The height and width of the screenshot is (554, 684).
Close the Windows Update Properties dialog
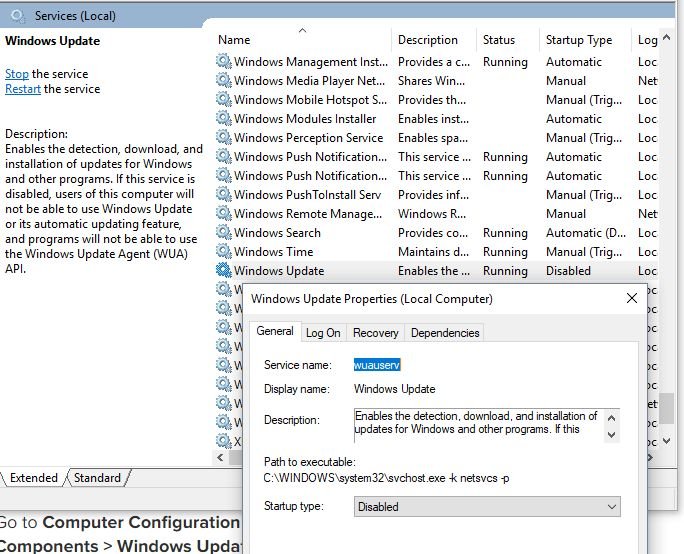pyautogui.click(x=631, y=298)
